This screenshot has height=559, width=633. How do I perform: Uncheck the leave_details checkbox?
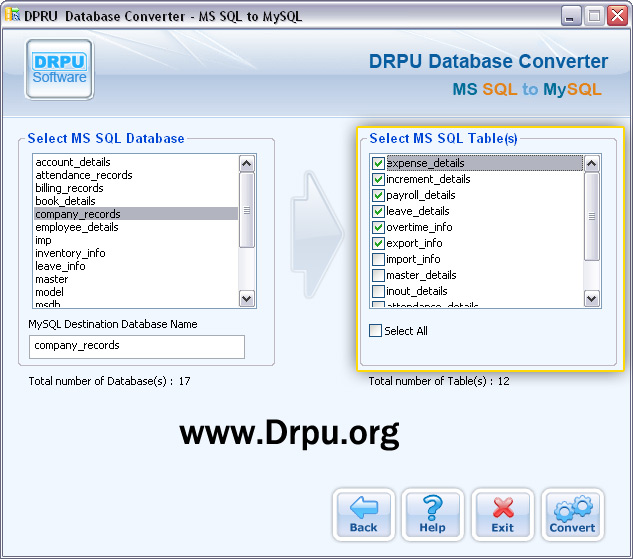[x=378, y=211]
